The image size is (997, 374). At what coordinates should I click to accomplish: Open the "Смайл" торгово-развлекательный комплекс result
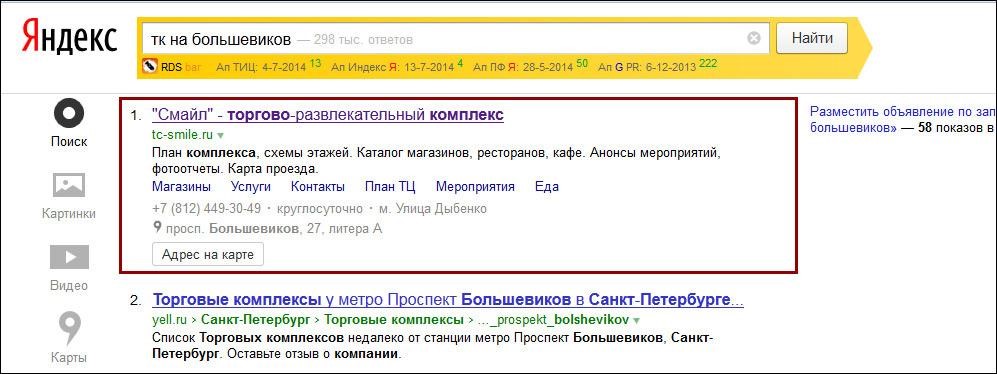pyautogui.click(x=328, y=115)
